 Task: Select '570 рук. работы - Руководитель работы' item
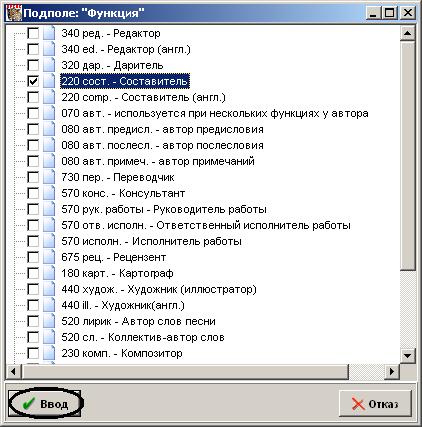coord(164,209)
